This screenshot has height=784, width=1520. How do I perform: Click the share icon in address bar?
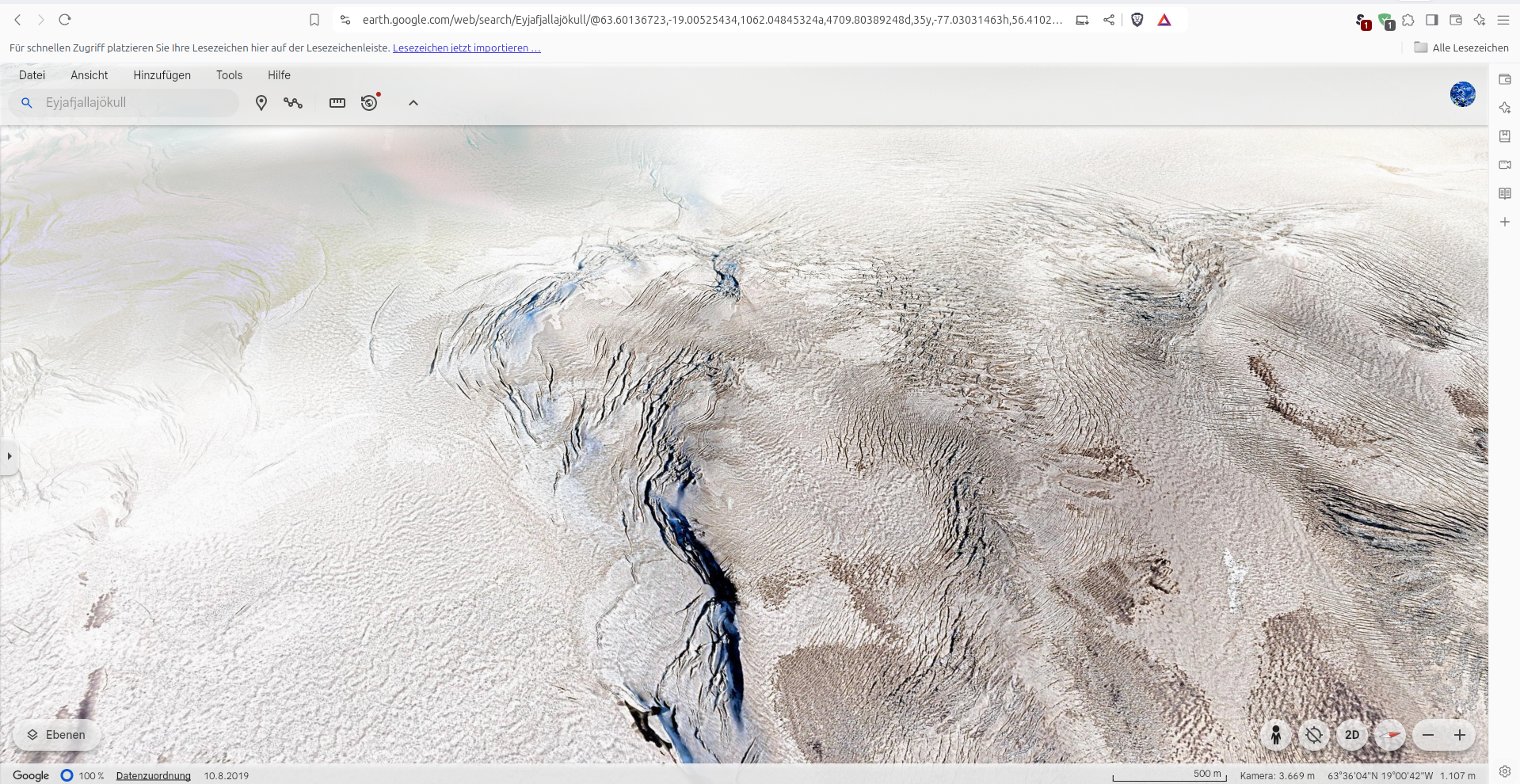coord(1109,20)
